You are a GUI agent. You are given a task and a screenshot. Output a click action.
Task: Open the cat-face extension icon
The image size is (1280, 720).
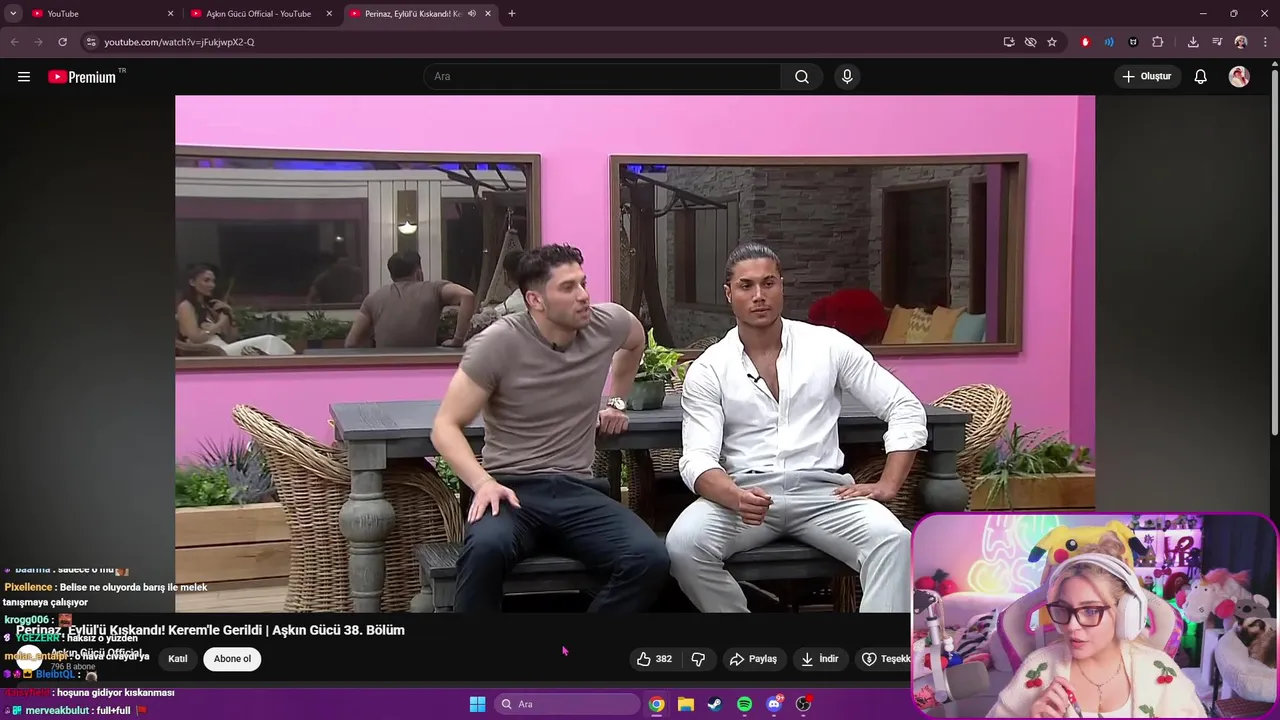(x=1133, y=42)
